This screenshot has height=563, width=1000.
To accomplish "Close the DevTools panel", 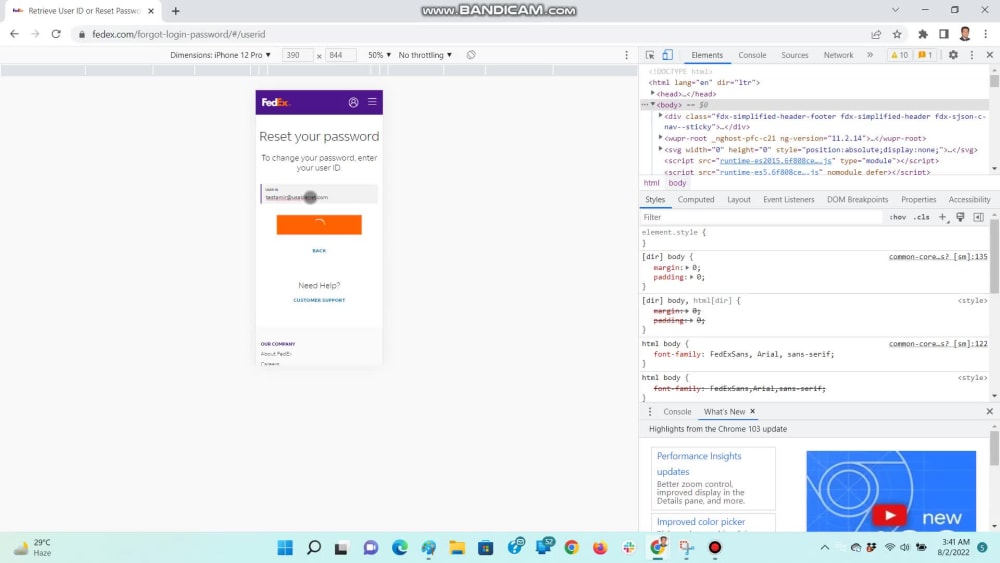I will click(x=989, y=55).
